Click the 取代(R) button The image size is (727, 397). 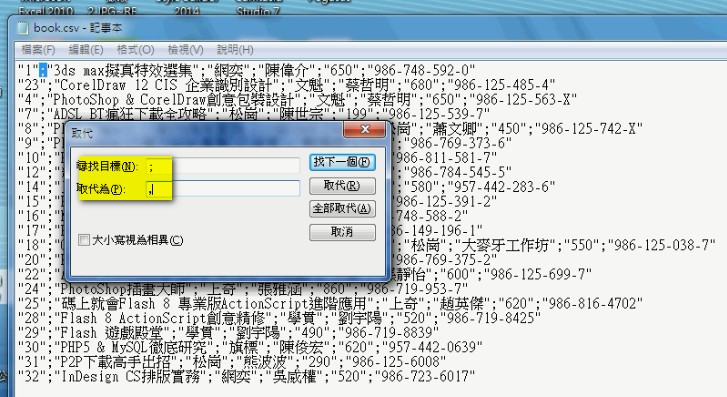pyautogui.click(x=342, y=186)
